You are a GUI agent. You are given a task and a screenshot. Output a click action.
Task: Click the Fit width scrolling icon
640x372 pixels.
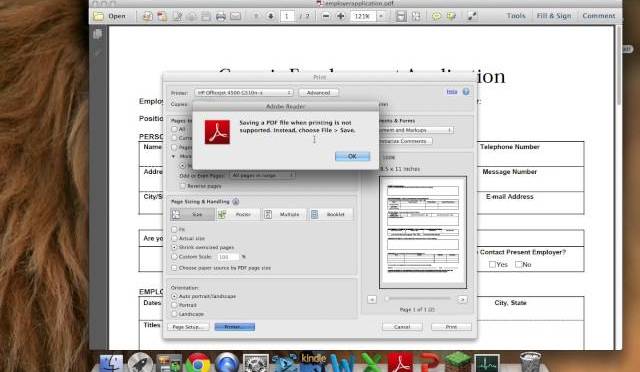401,16
